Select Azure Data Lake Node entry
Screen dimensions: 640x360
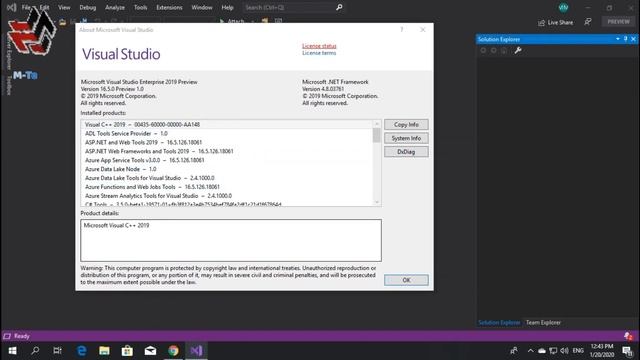(x=227, y=169)
